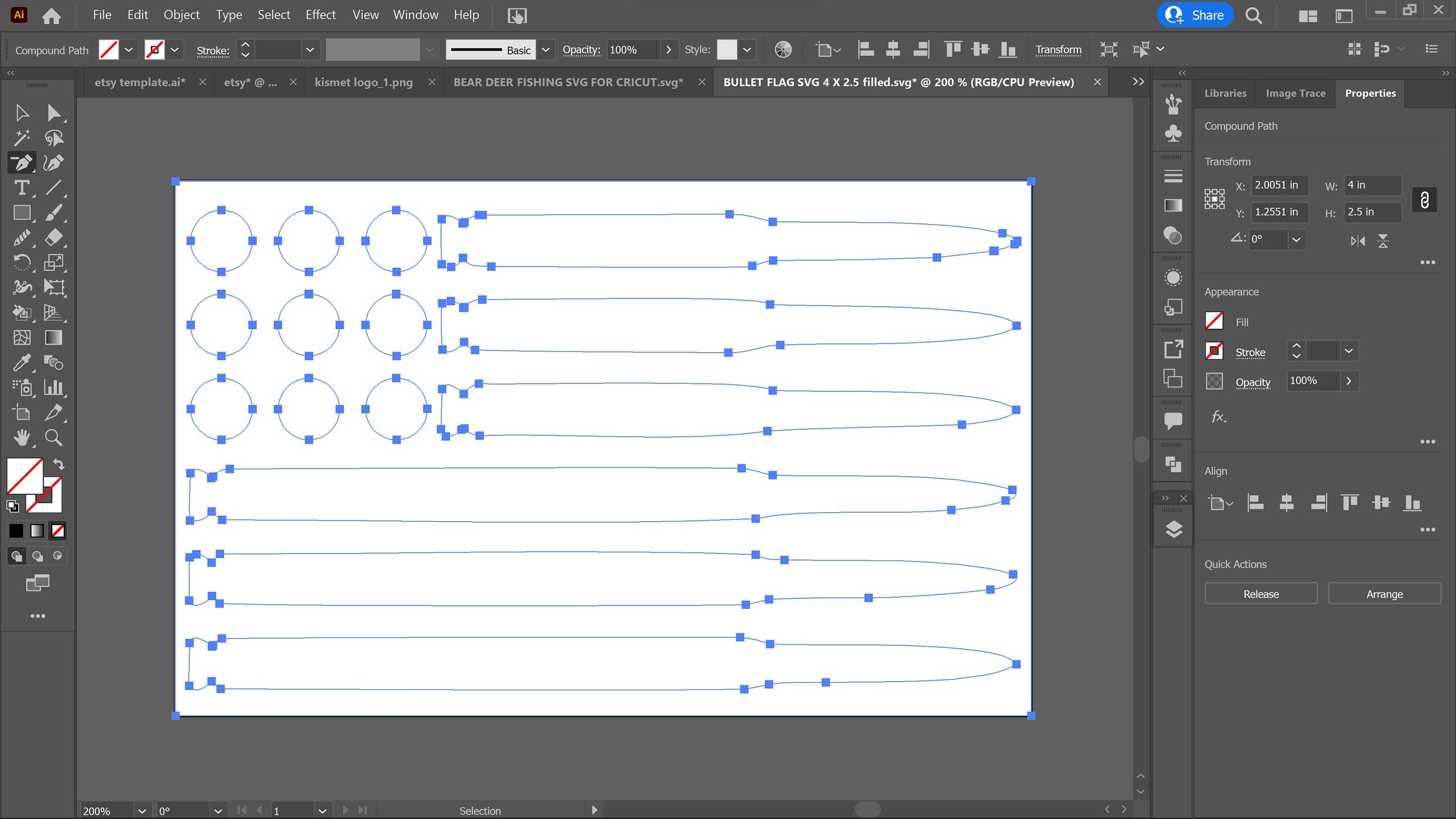Enable Draw Behind mode
Screen dimensions: 1456x819
click(37, 556)
